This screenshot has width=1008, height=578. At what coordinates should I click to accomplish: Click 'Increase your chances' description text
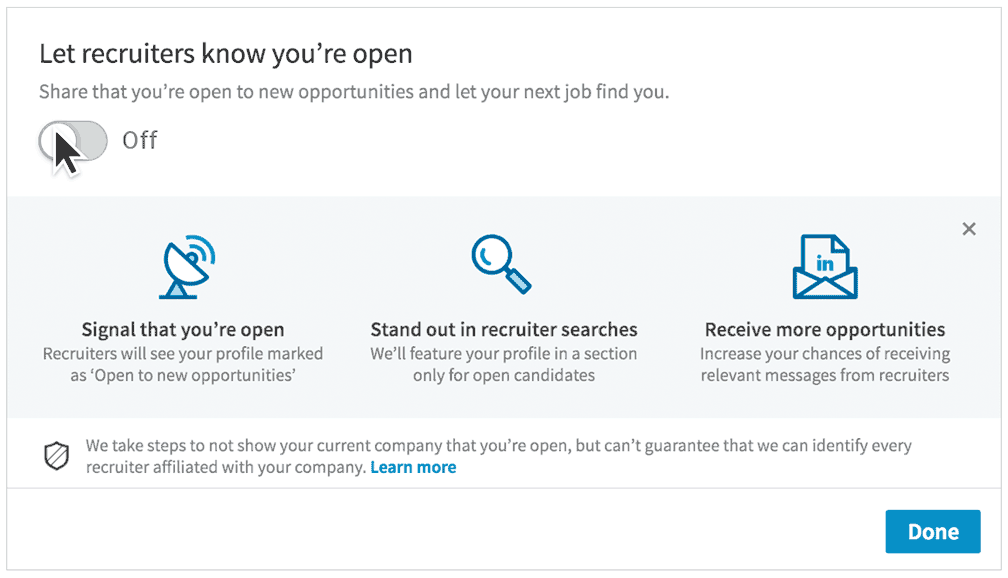coord(825,354)
